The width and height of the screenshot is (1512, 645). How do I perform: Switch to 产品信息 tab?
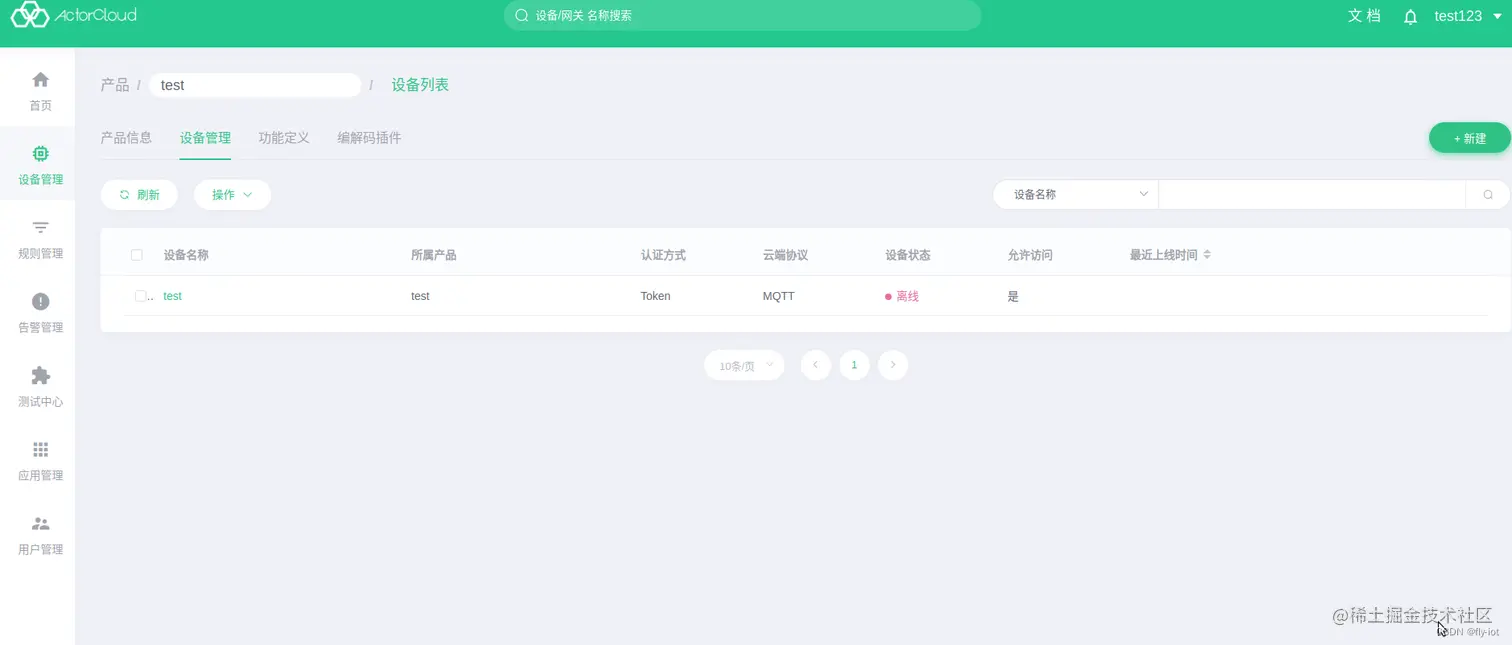click(126, 138)
